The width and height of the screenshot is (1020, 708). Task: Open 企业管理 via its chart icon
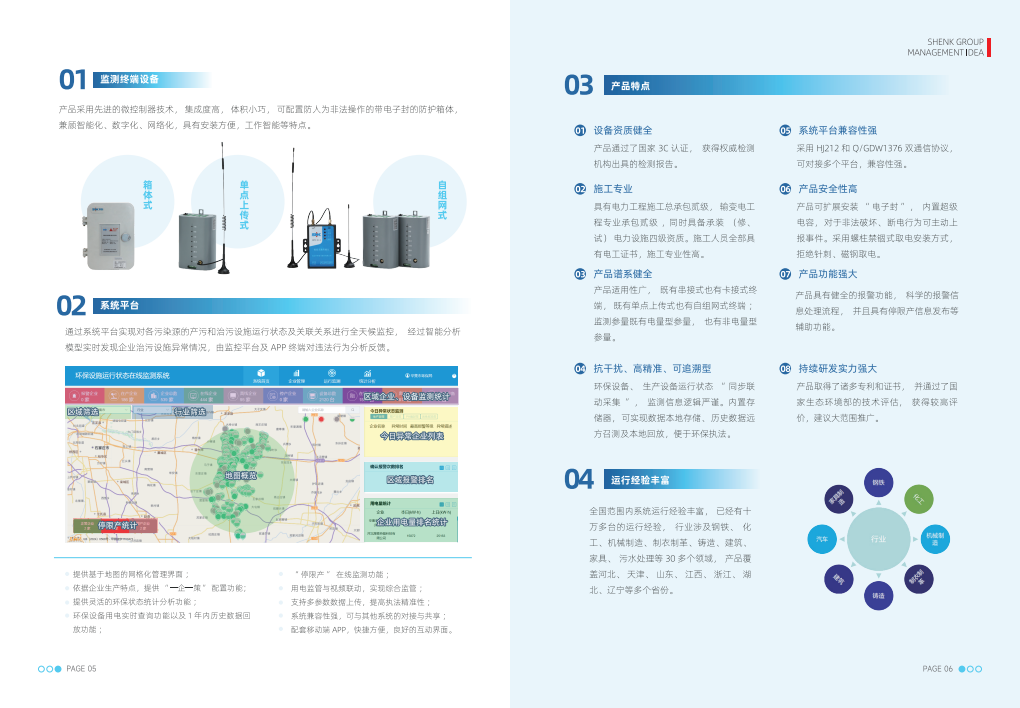tap(296, 373)
